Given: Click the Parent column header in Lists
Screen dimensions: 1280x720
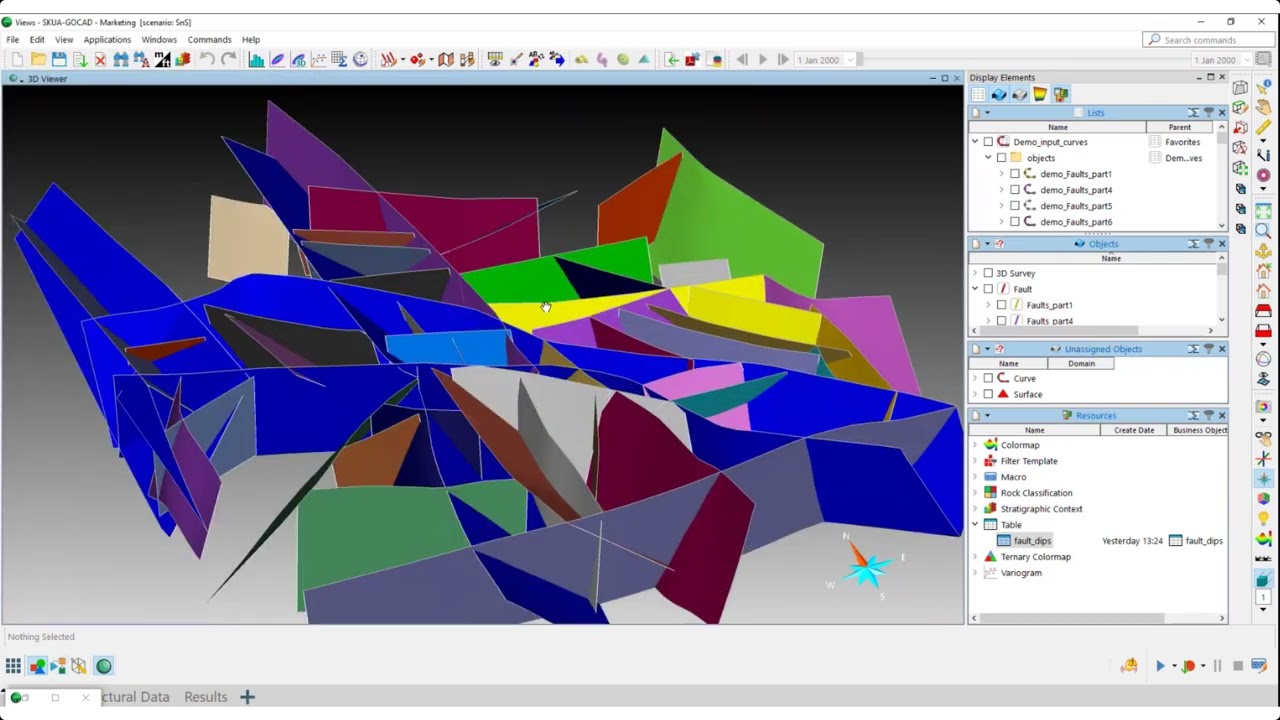Looking at the screenshot, I should [x=1180, y=127].
